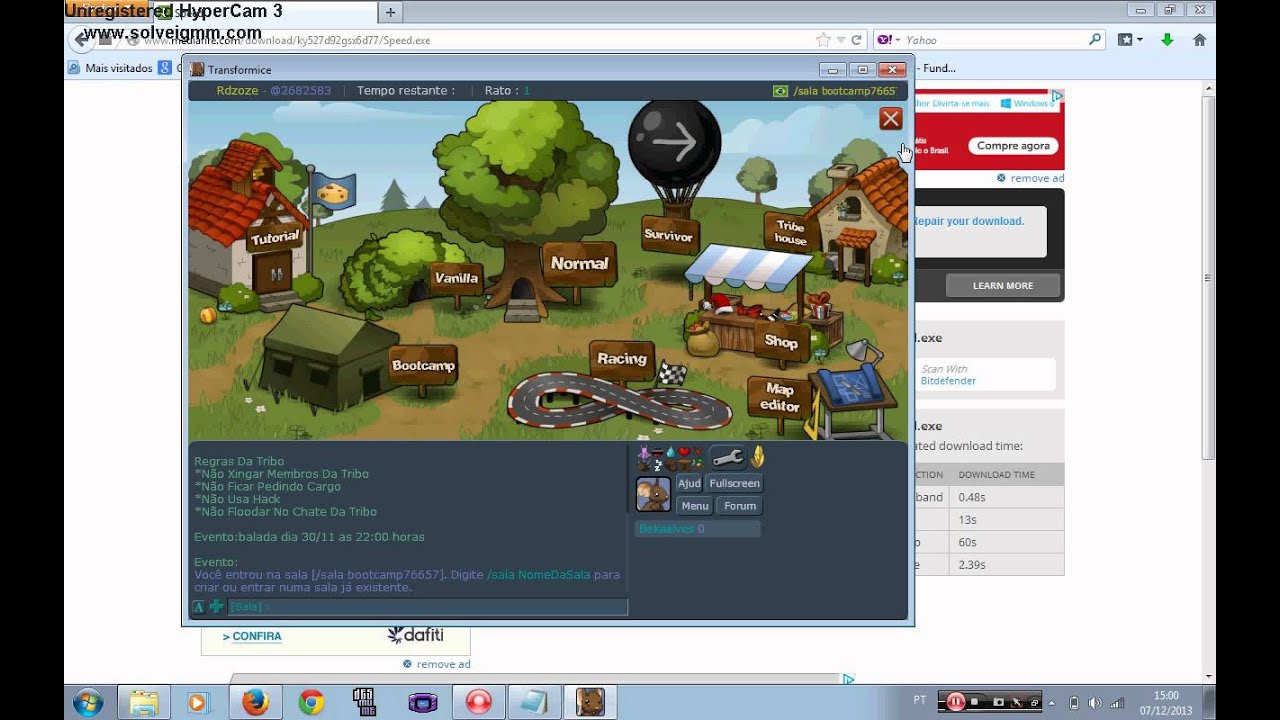Click the Transformice mouse taskbar icon
Image resolution: width=1280 pixels, height=720 pixels.
(x=590, y=702)
